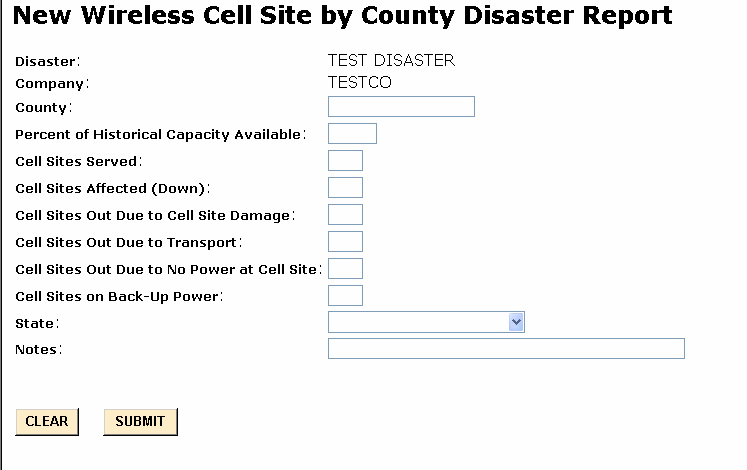This screenshot has height=470, width=747.
Task: Click the Disaster label text
Action: (47, 62)
